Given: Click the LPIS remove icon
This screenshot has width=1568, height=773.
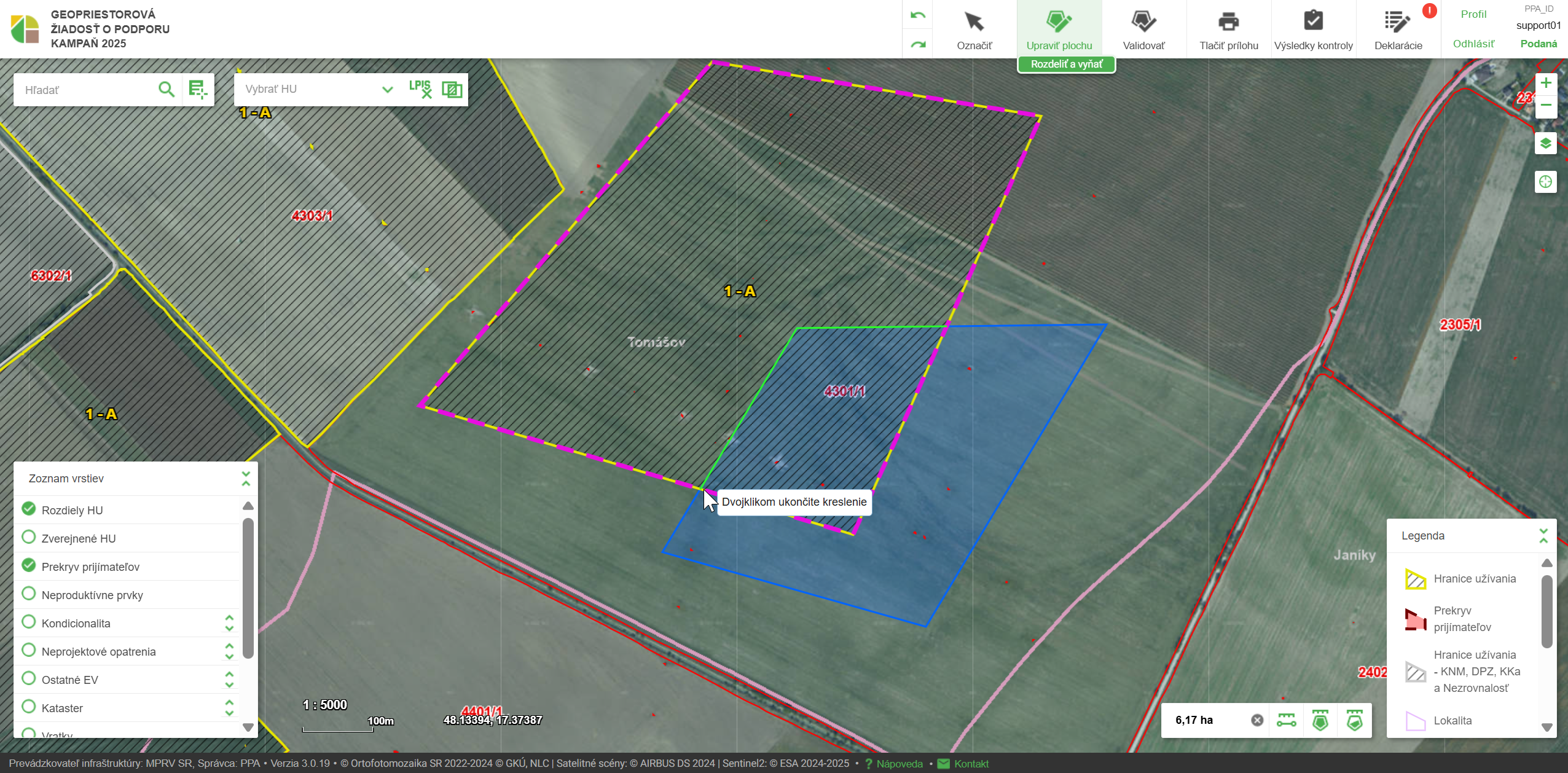Looking at the screenshot, I should click(x=421, y=89).
